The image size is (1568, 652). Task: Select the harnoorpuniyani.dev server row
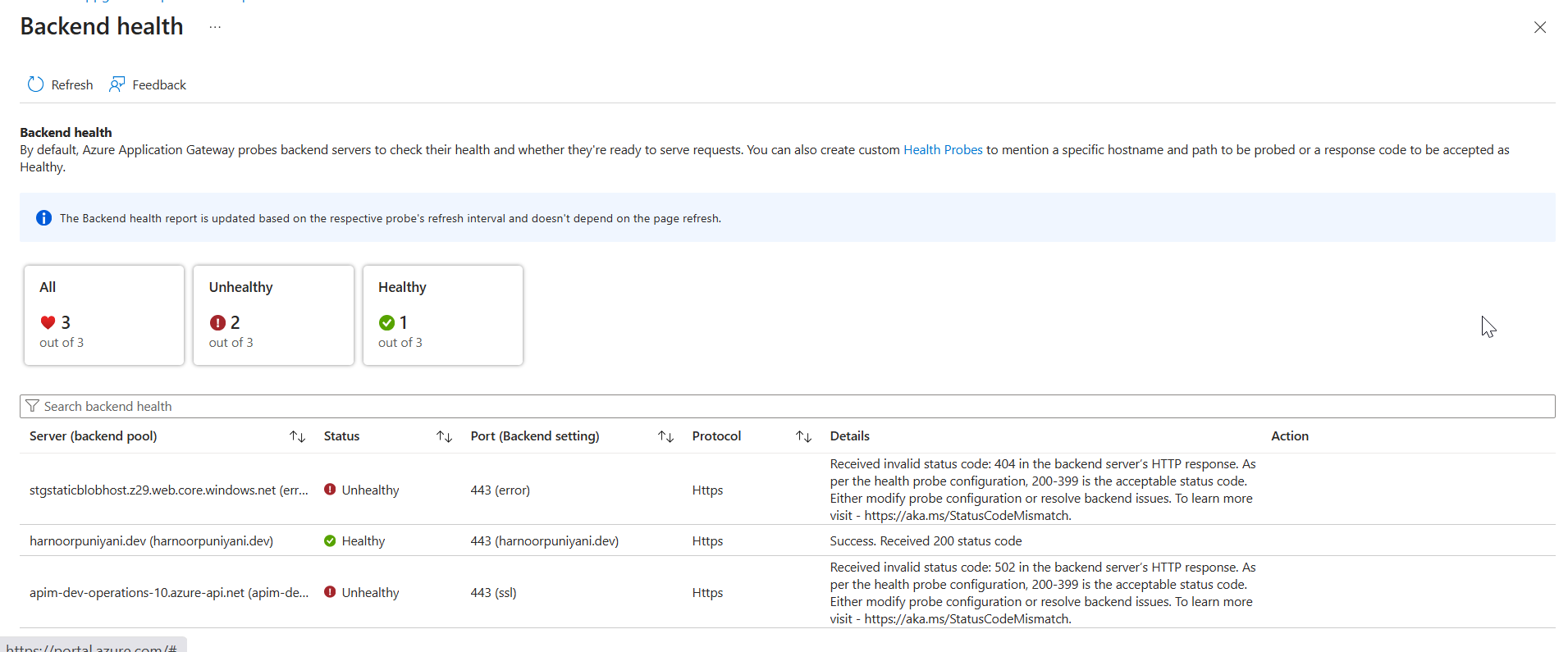click(x=151, y=541)
